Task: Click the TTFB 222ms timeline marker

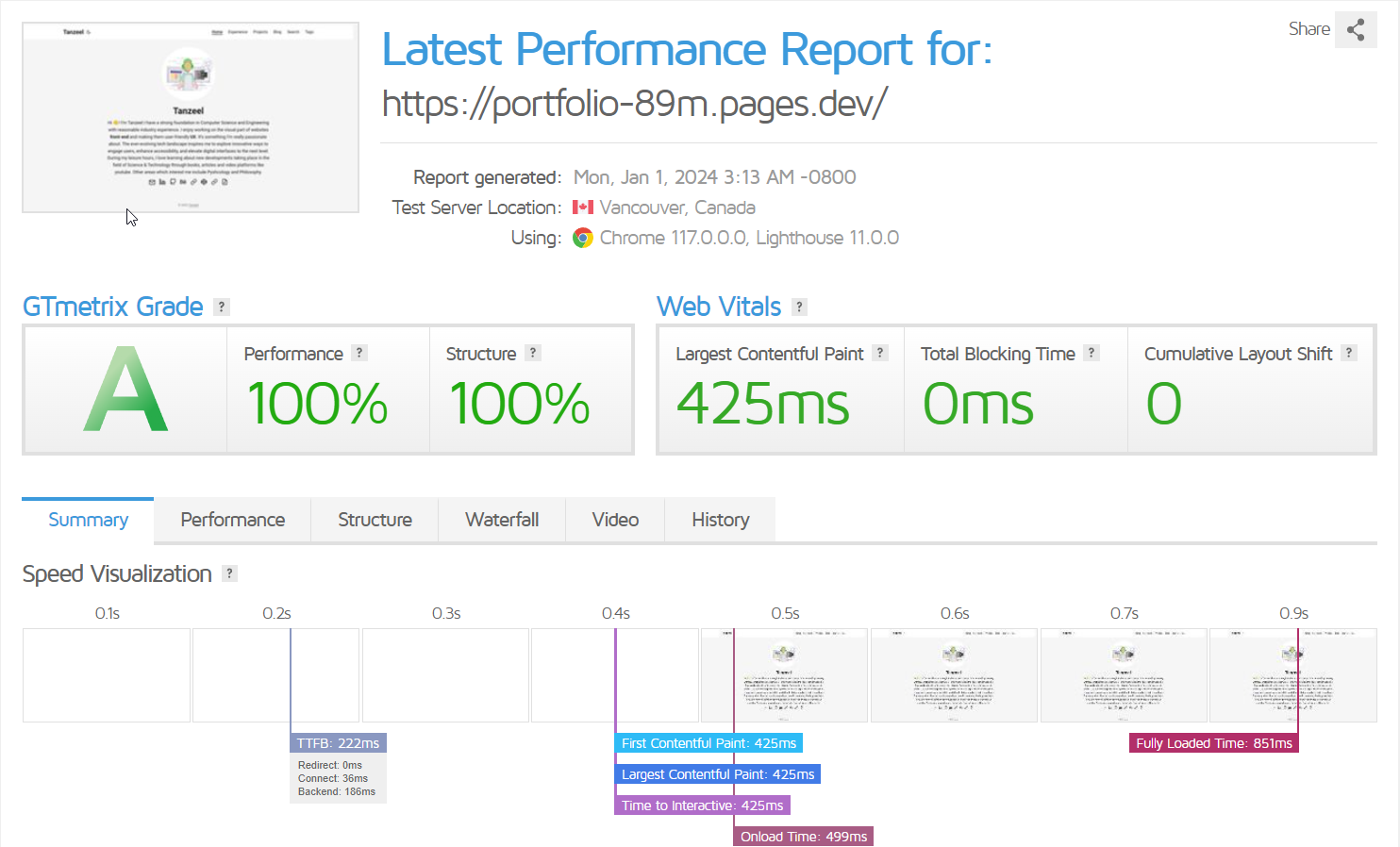Action: [x=338, y=743]
